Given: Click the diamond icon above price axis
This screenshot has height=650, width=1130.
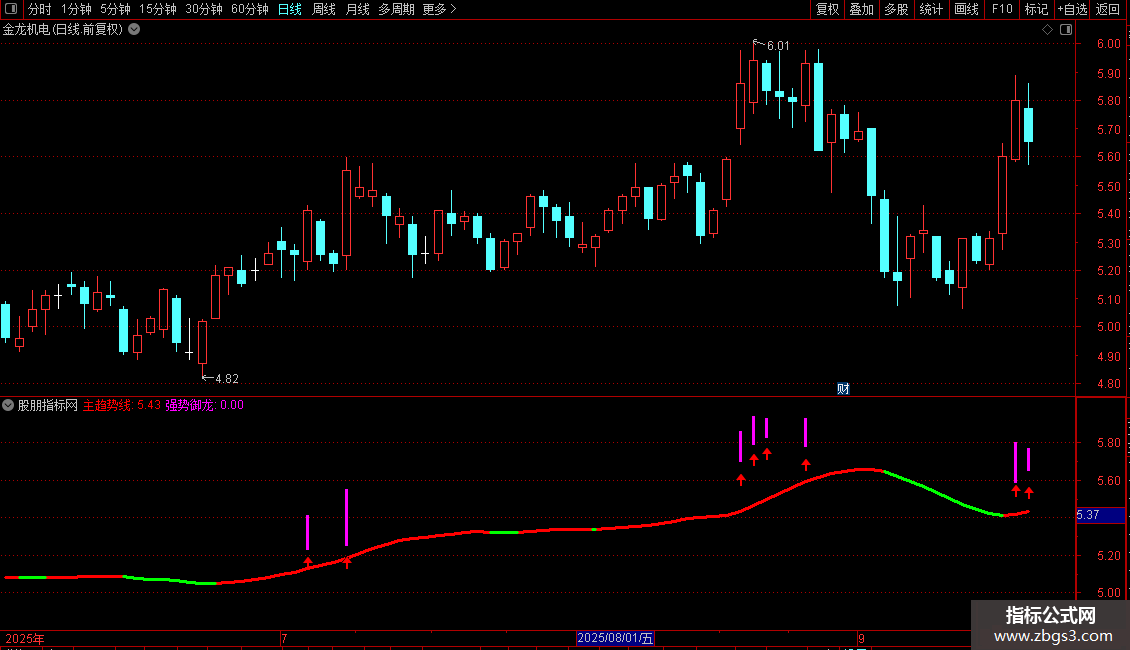Looking at the screenshot, I should (1048, 30).
